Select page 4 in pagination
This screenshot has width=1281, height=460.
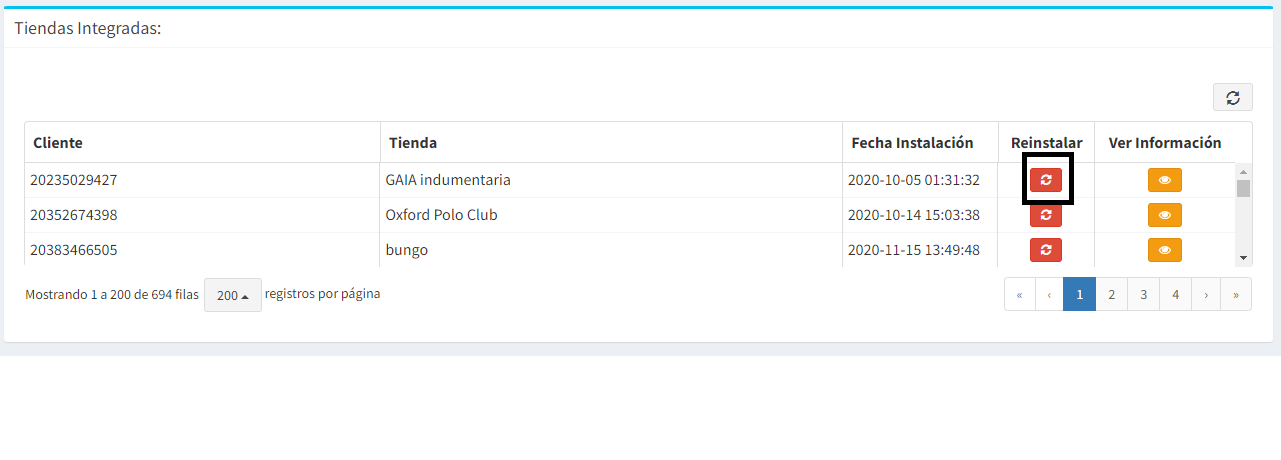1175,294
